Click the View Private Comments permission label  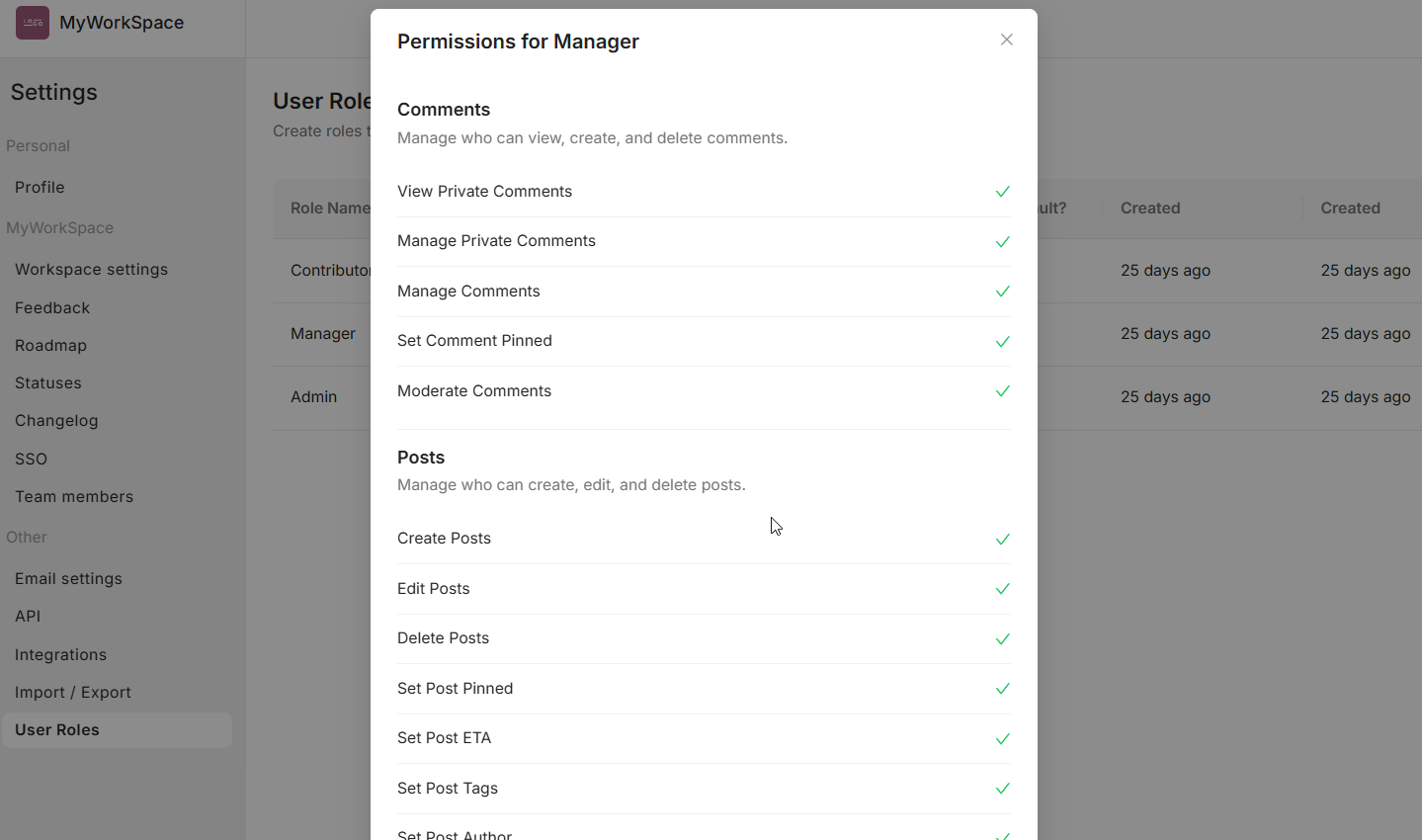pyautogui.click(x=484, y=191)
